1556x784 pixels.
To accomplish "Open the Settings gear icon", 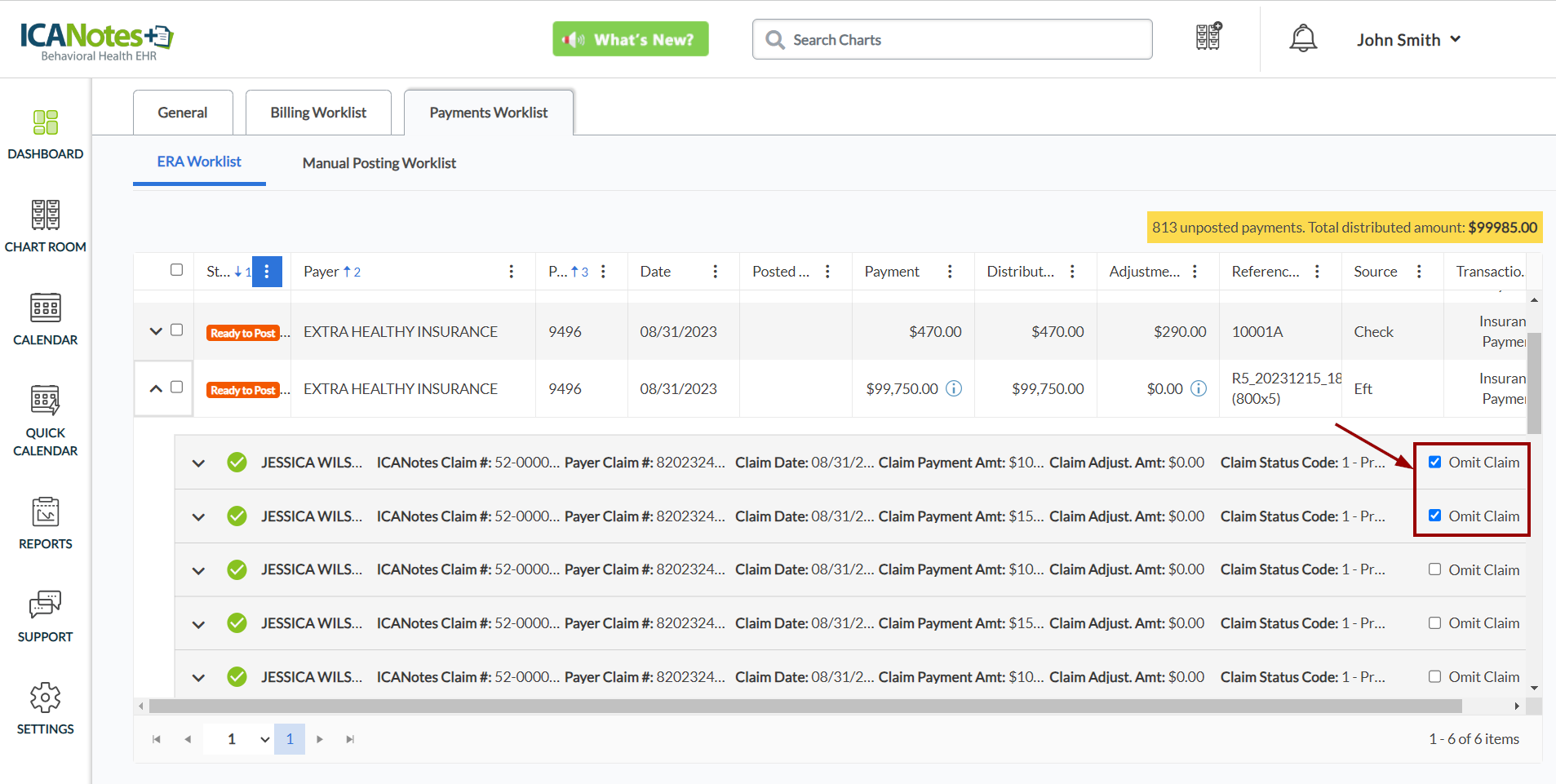I will (46, 698).
